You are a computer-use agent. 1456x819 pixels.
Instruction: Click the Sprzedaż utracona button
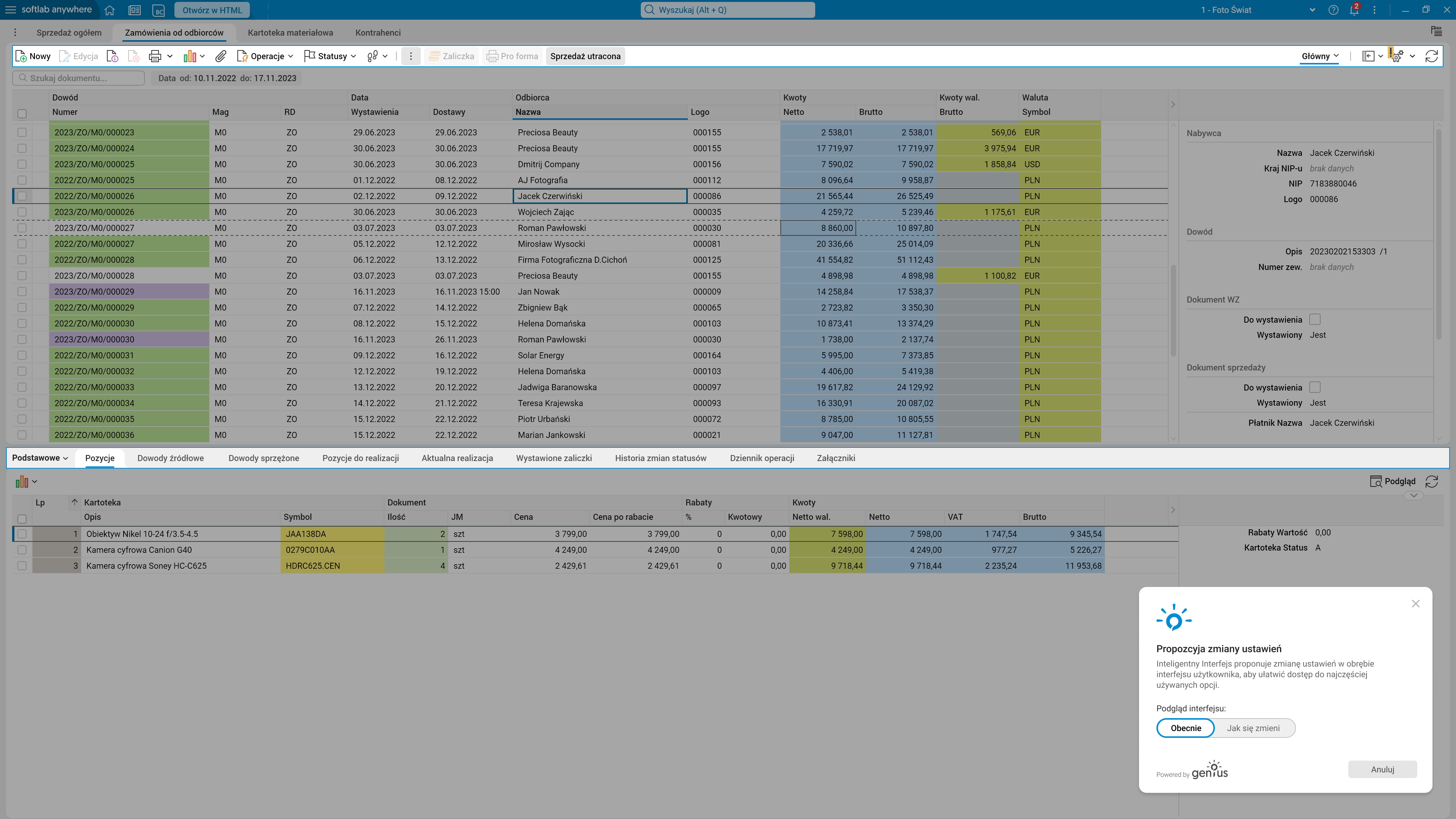click(585, 56)
